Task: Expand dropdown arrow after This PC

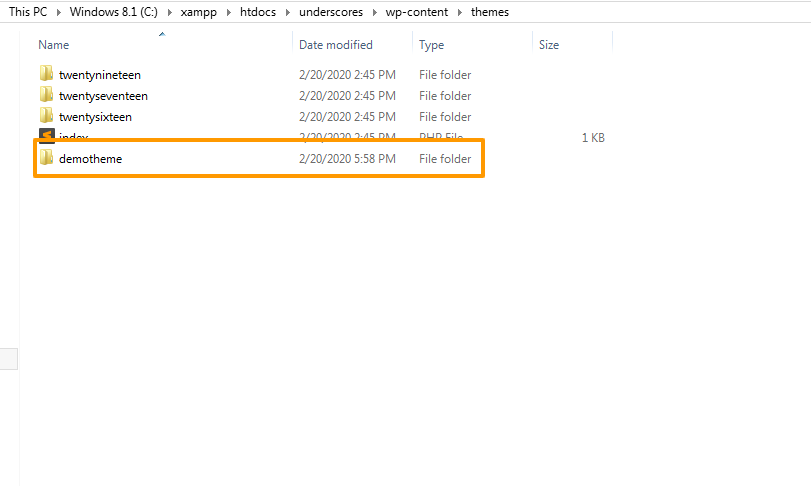Action: coord(58,12)
